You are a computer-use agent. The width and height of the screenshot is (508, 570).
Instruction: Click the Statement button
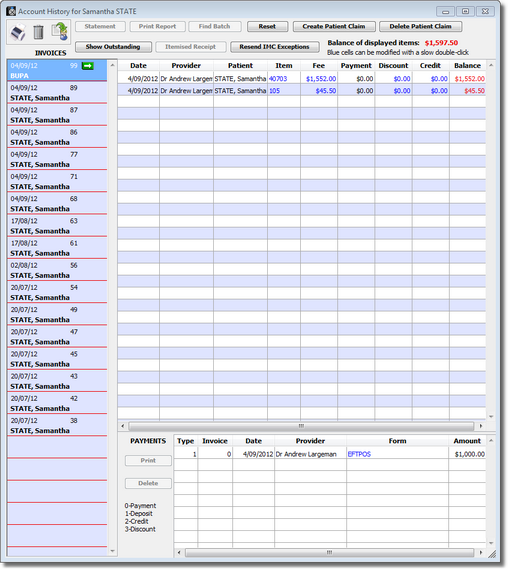100,27
